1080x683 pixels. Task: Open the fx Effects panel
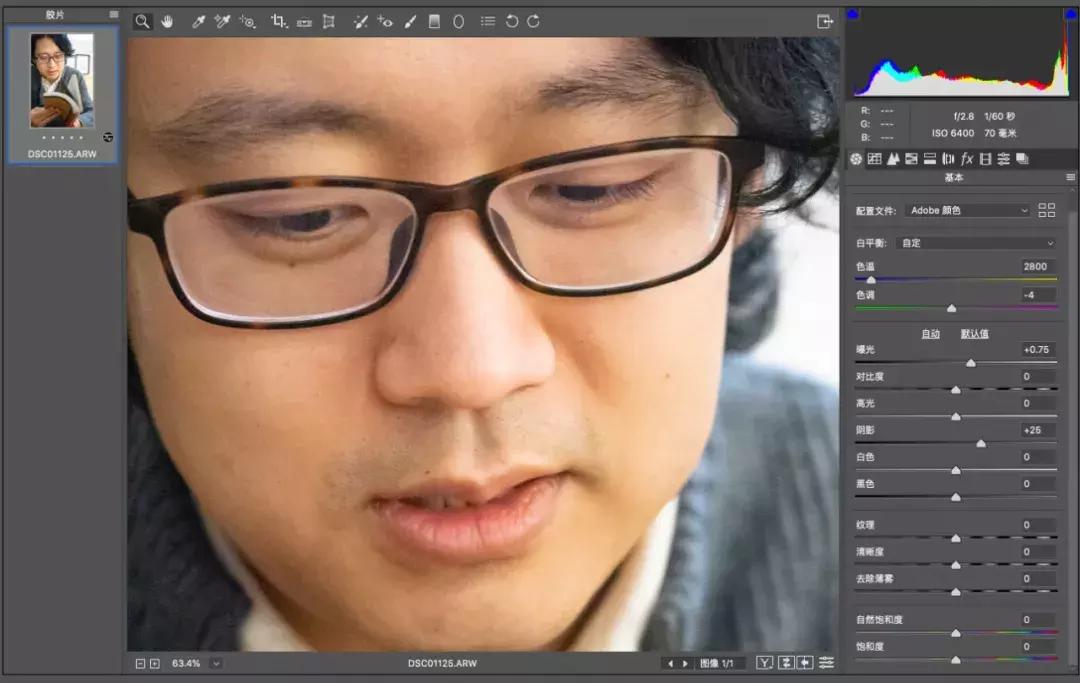click(966, 159)
